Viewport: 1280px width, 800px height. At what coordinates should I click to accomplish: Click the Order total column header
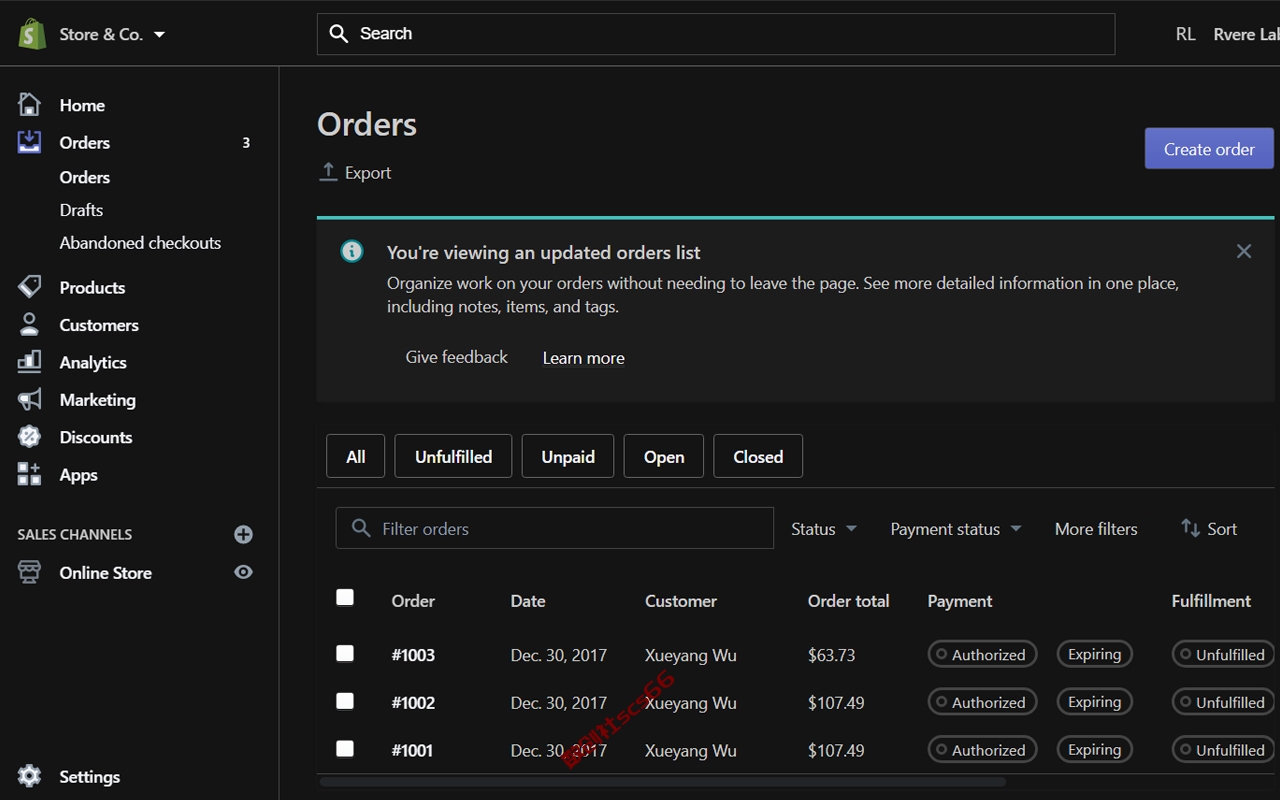click(x=848, y=601)
